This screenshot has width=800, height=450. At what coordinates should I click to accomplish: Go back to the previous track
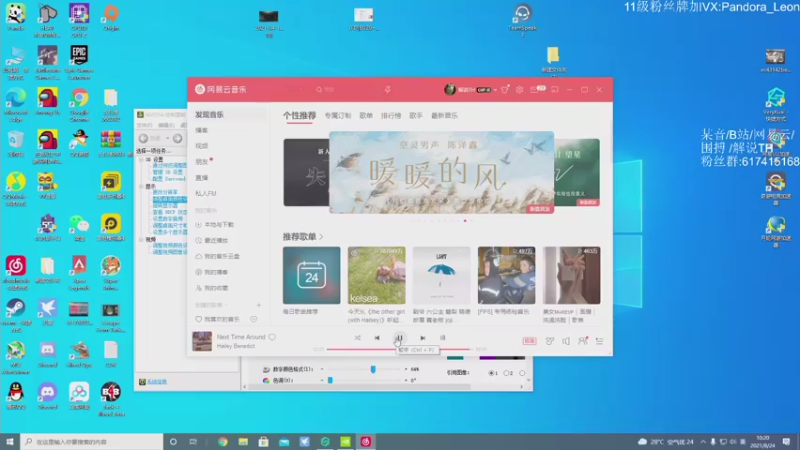pyautogui.click(x=377, y=338)
